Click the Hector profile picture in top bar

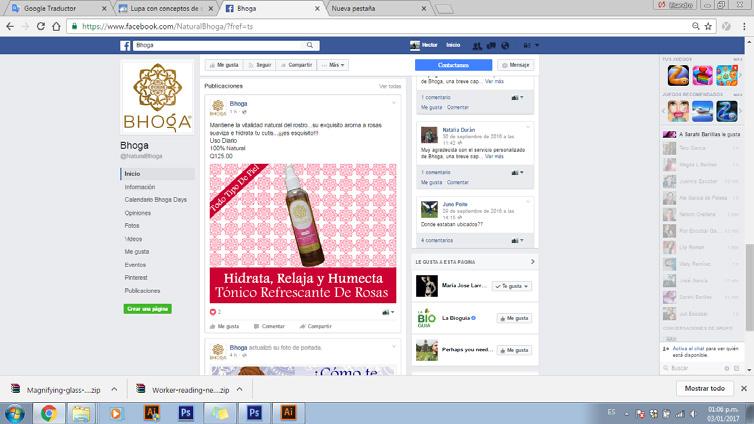point(415,45)
